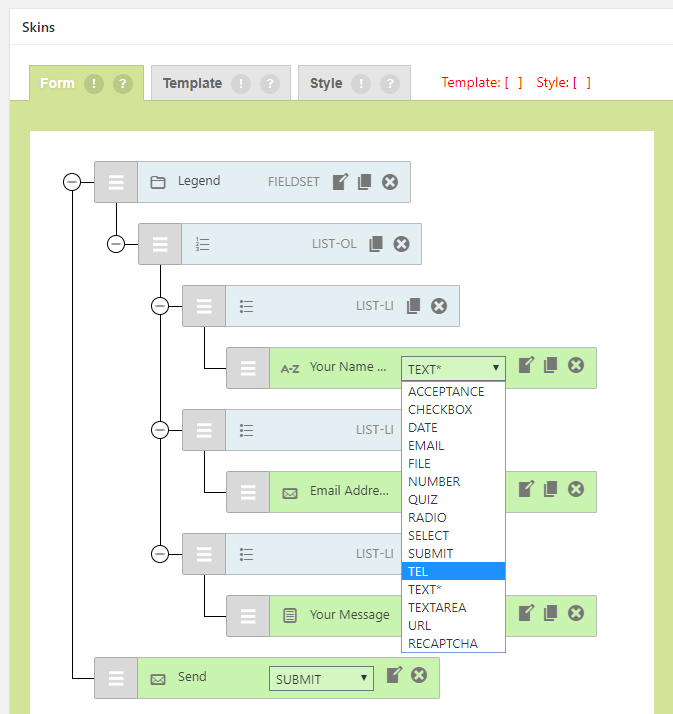Click edit icon on Send row
This screenshot has height=714, width=673.
pos(394,676)
